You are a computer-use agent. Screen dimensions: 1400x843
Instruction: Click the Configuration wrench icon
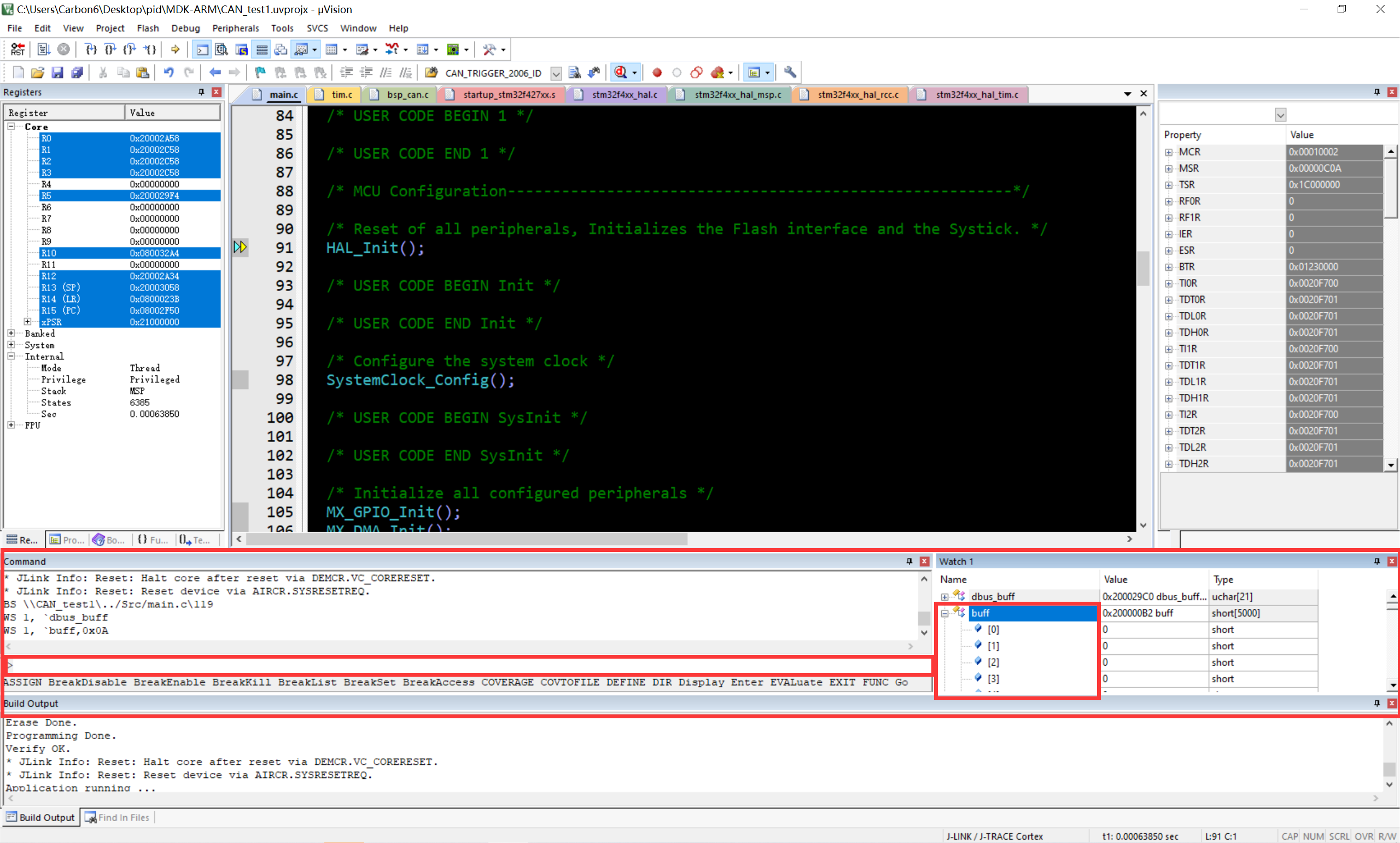(789, 73)
